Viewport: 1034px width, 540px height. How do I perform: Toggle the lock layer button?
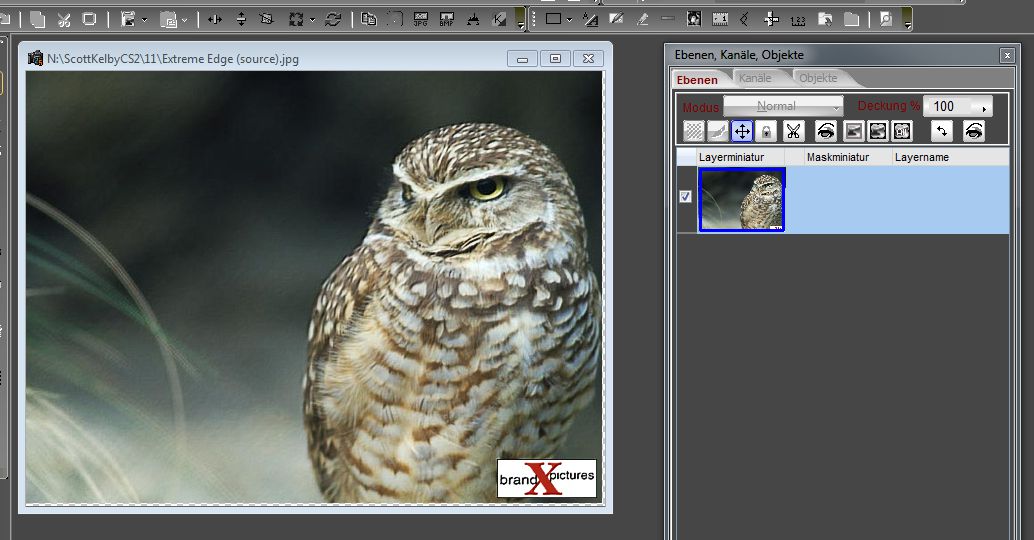click(x=766, y=131)
